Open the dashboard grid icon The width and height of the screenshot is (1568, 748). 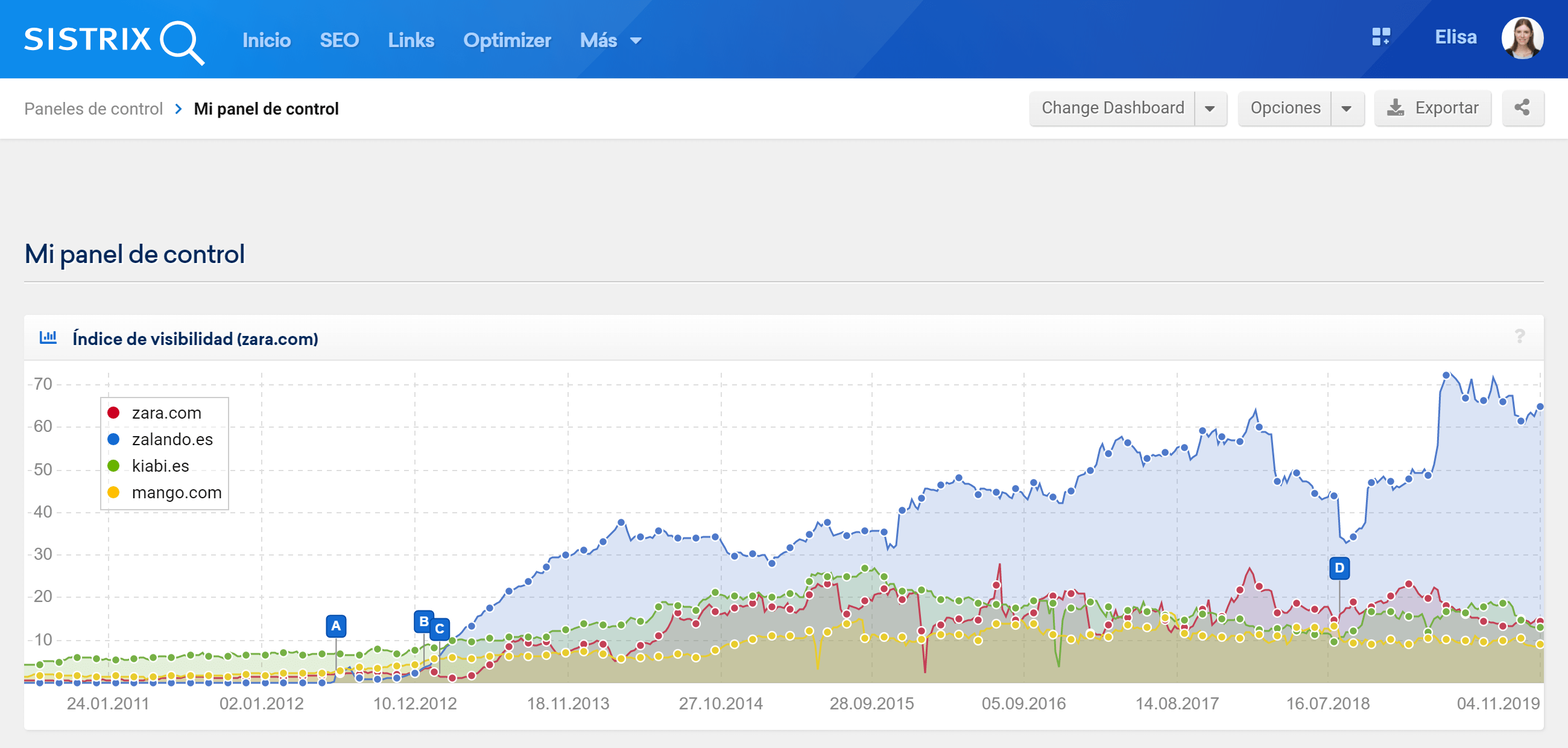coord(1381,37)
